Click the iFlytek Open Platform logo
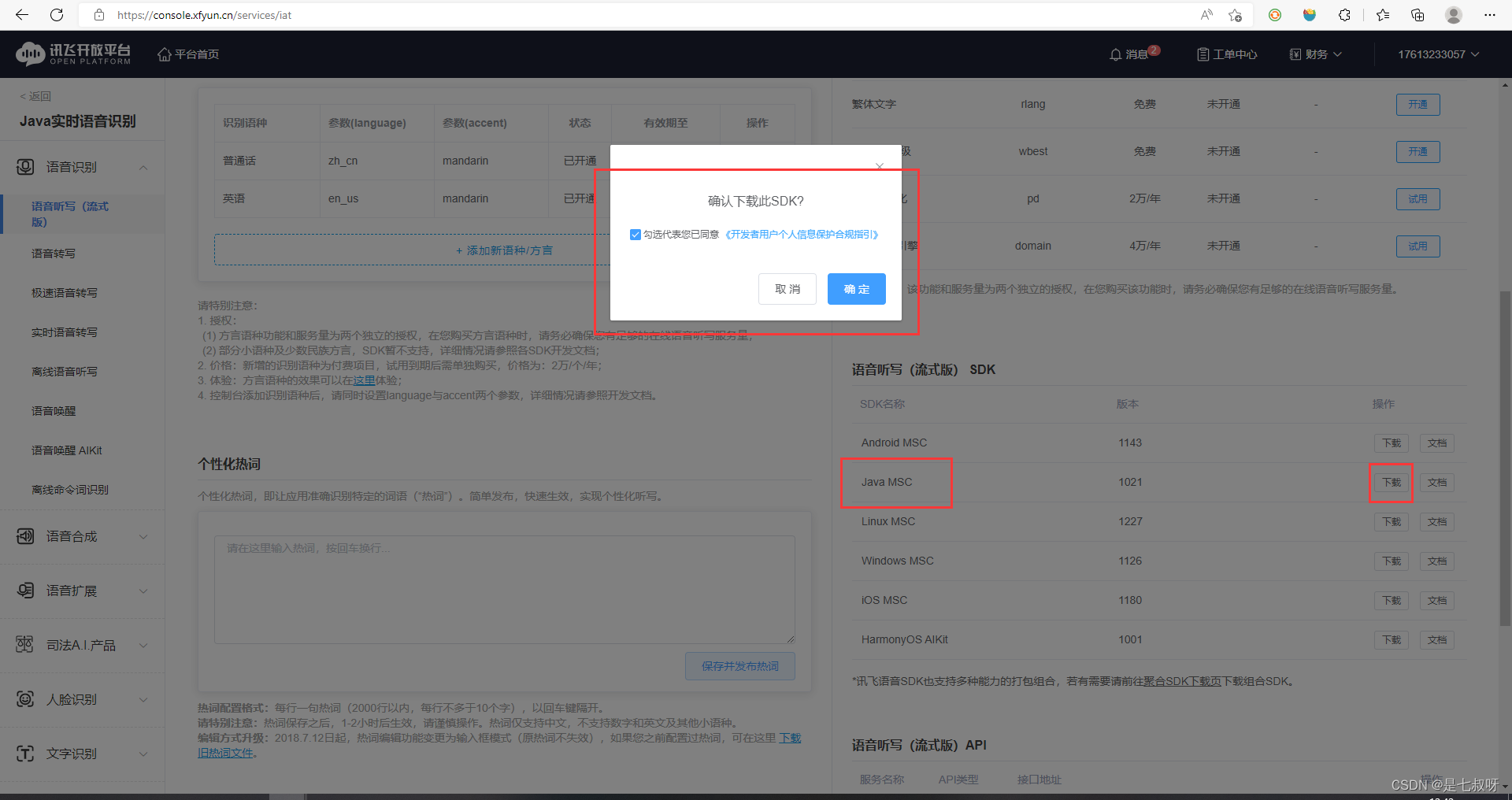Image resolution: width=1512 pixels, height=800 pixels. click(x=73, y=54)
